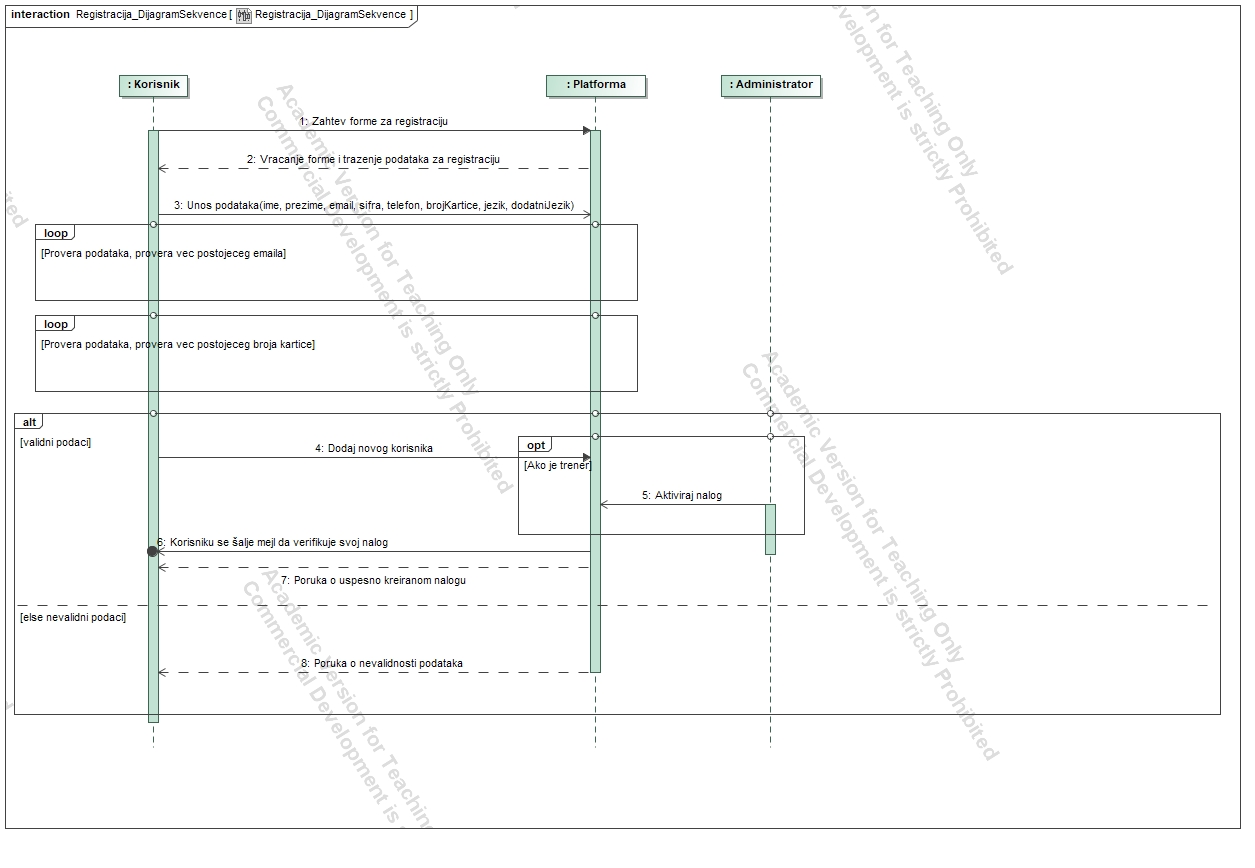Screen dimensions: 1255x868
Task: Click the 'alt' fragment label
Action: [x=29, y=422]
